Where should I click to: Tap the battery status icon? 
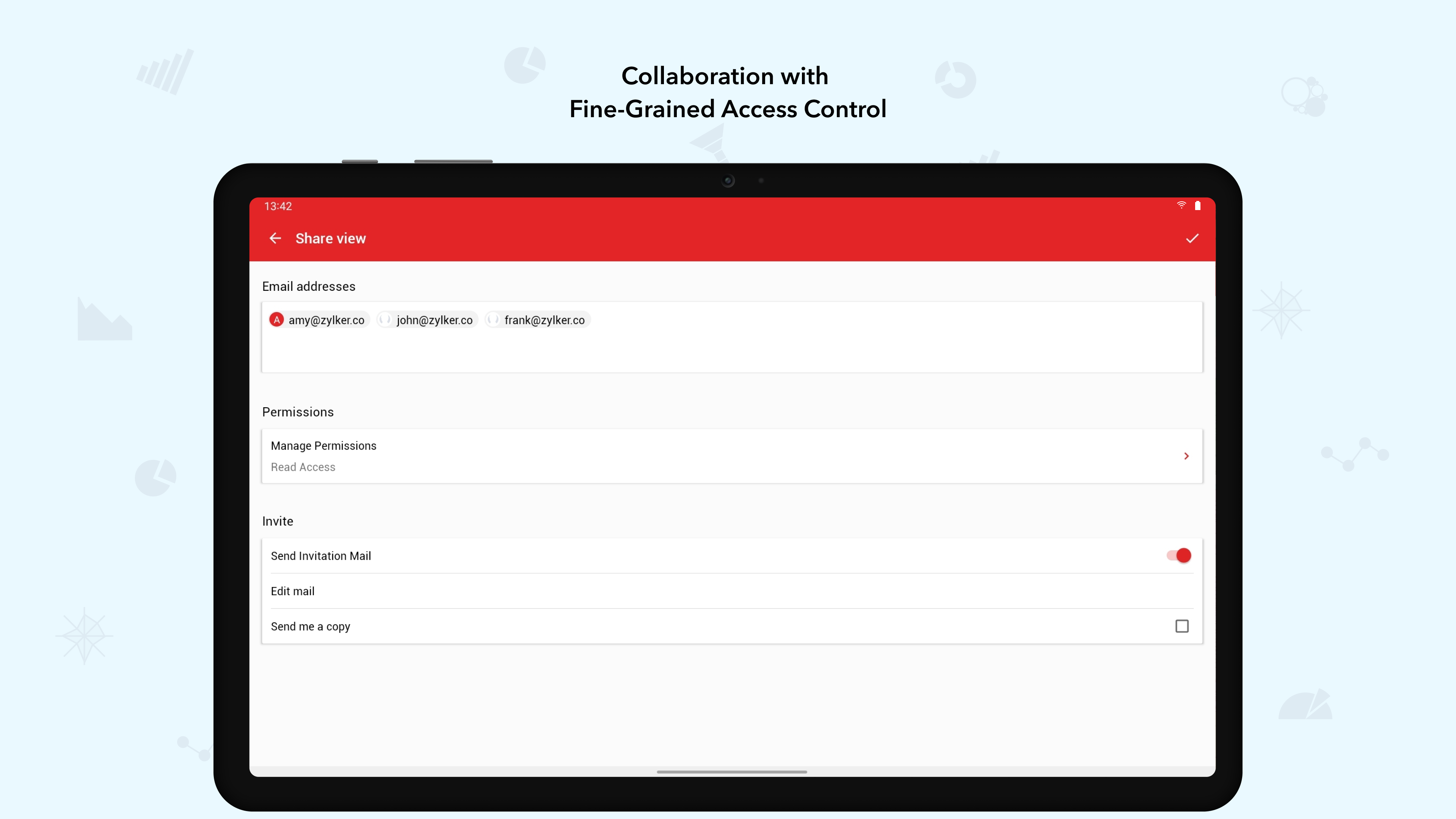pyautogui.click(x=1197, y=206)
